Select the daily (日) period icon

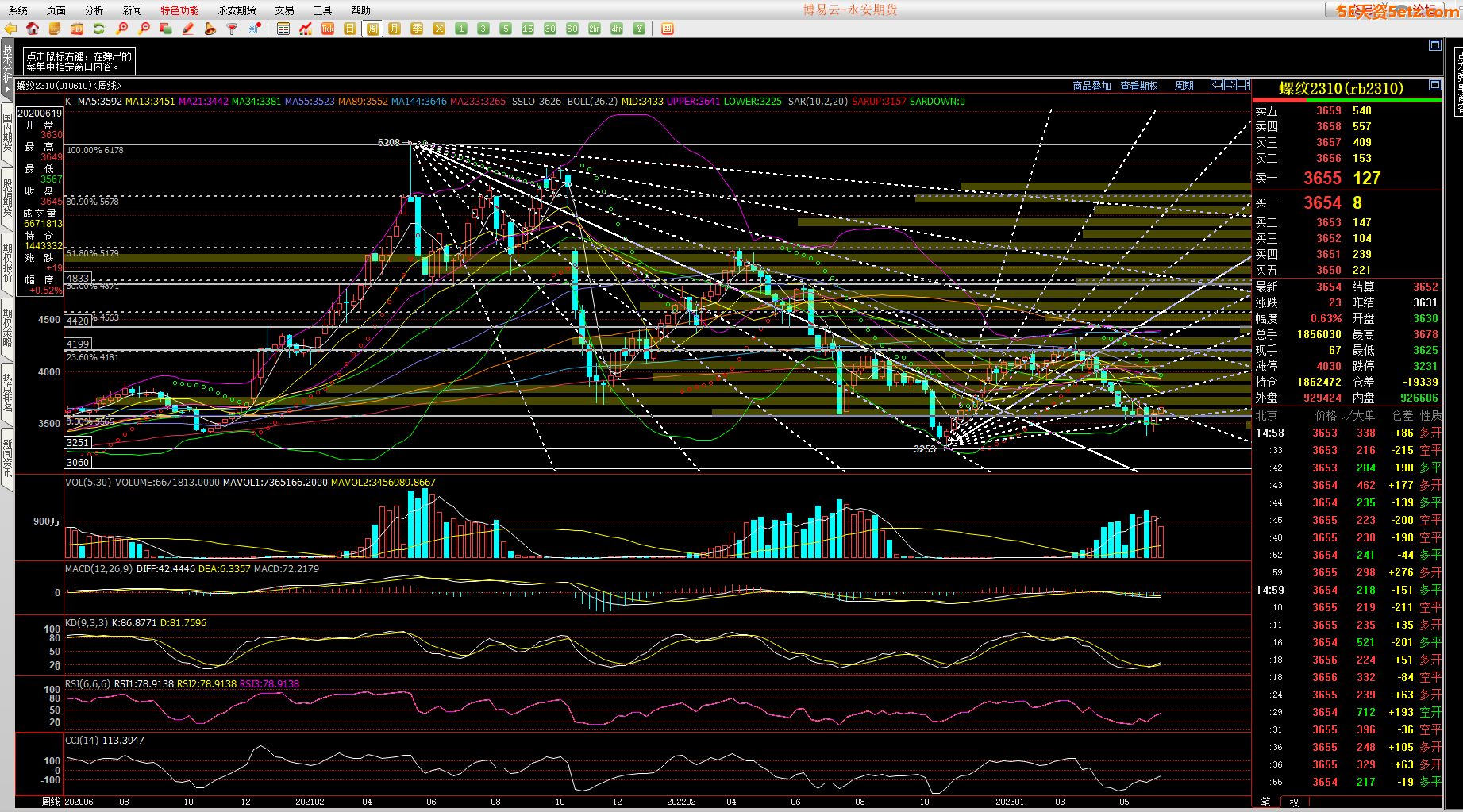coord(350,29)
